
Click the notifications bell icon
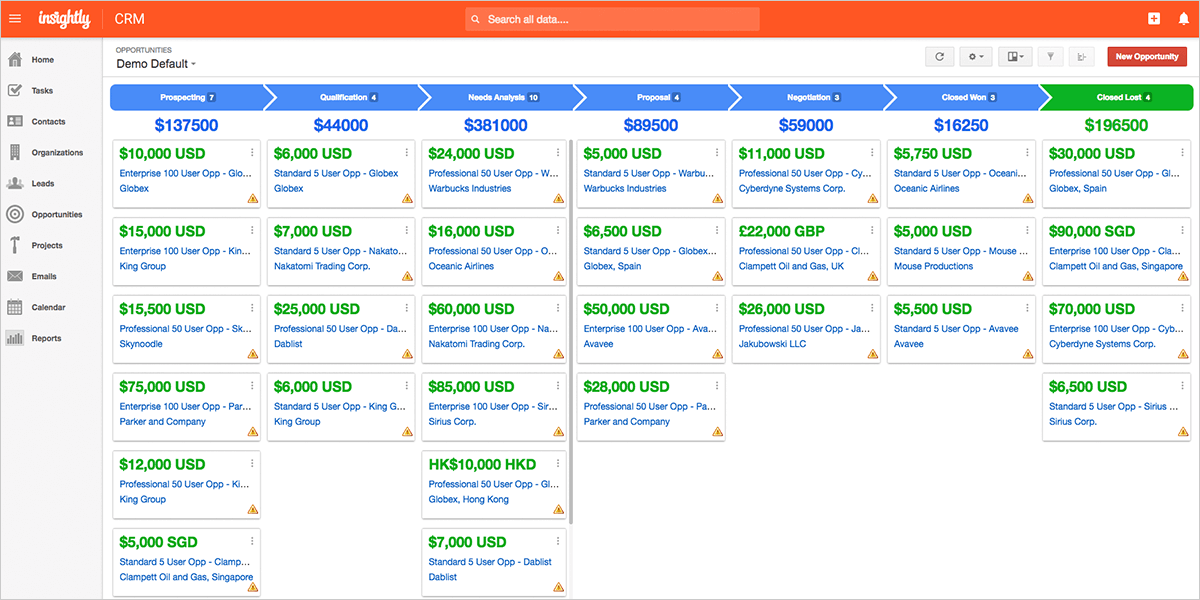(x=1184, y=19)
